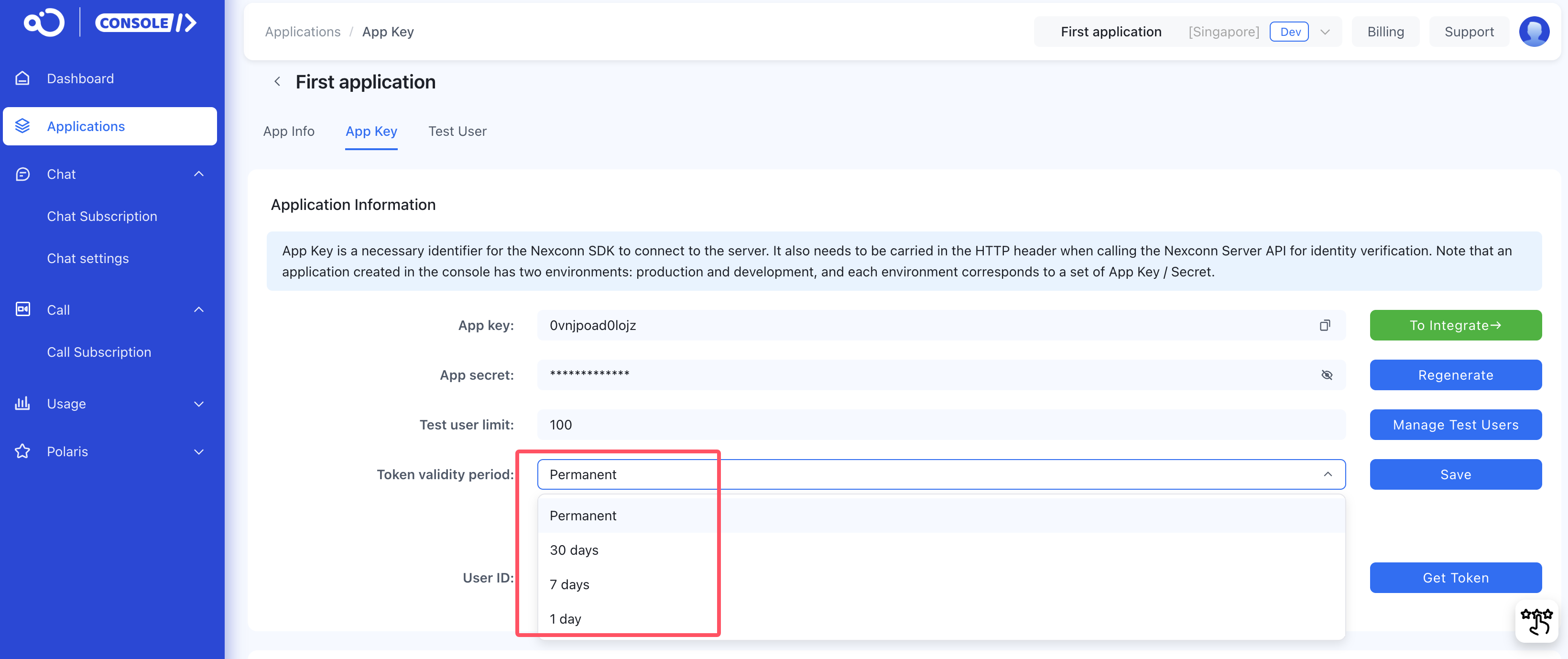This screenshot has height=659, width=1568.
Task: Select 30 days token validity
Action: coord(574,550)
